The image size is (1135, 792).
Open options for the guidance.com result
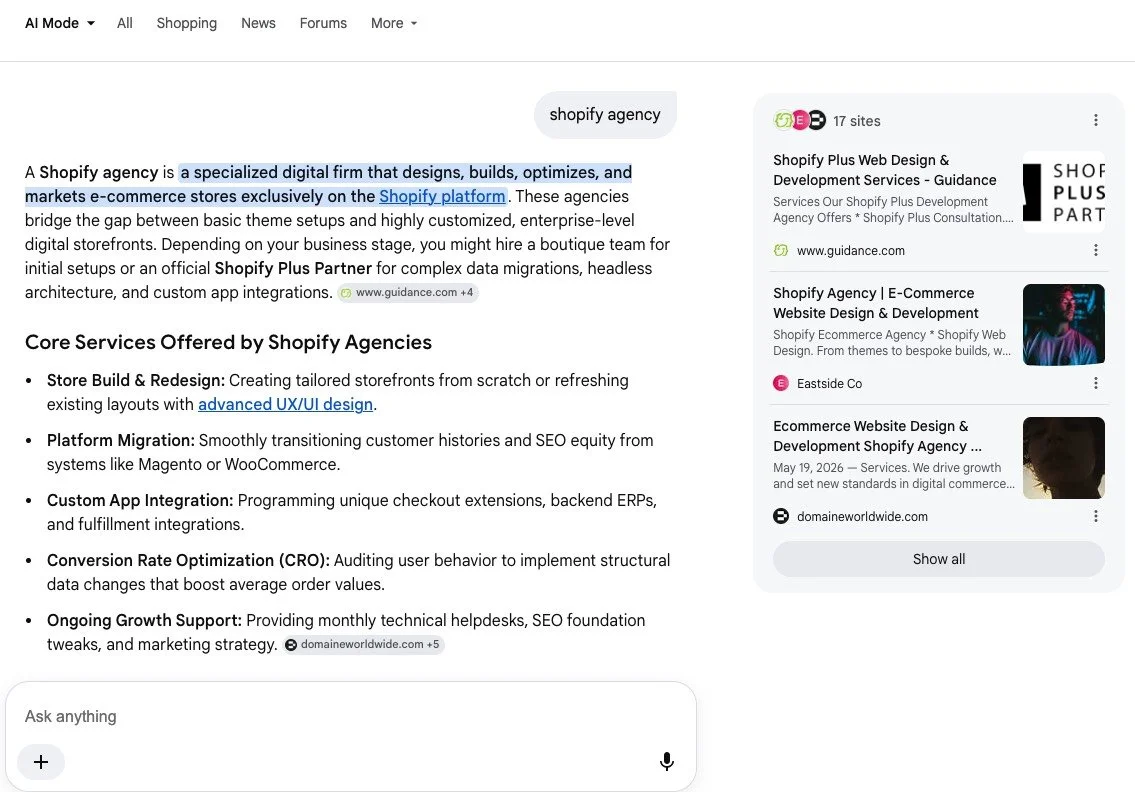click(1096, 250)
